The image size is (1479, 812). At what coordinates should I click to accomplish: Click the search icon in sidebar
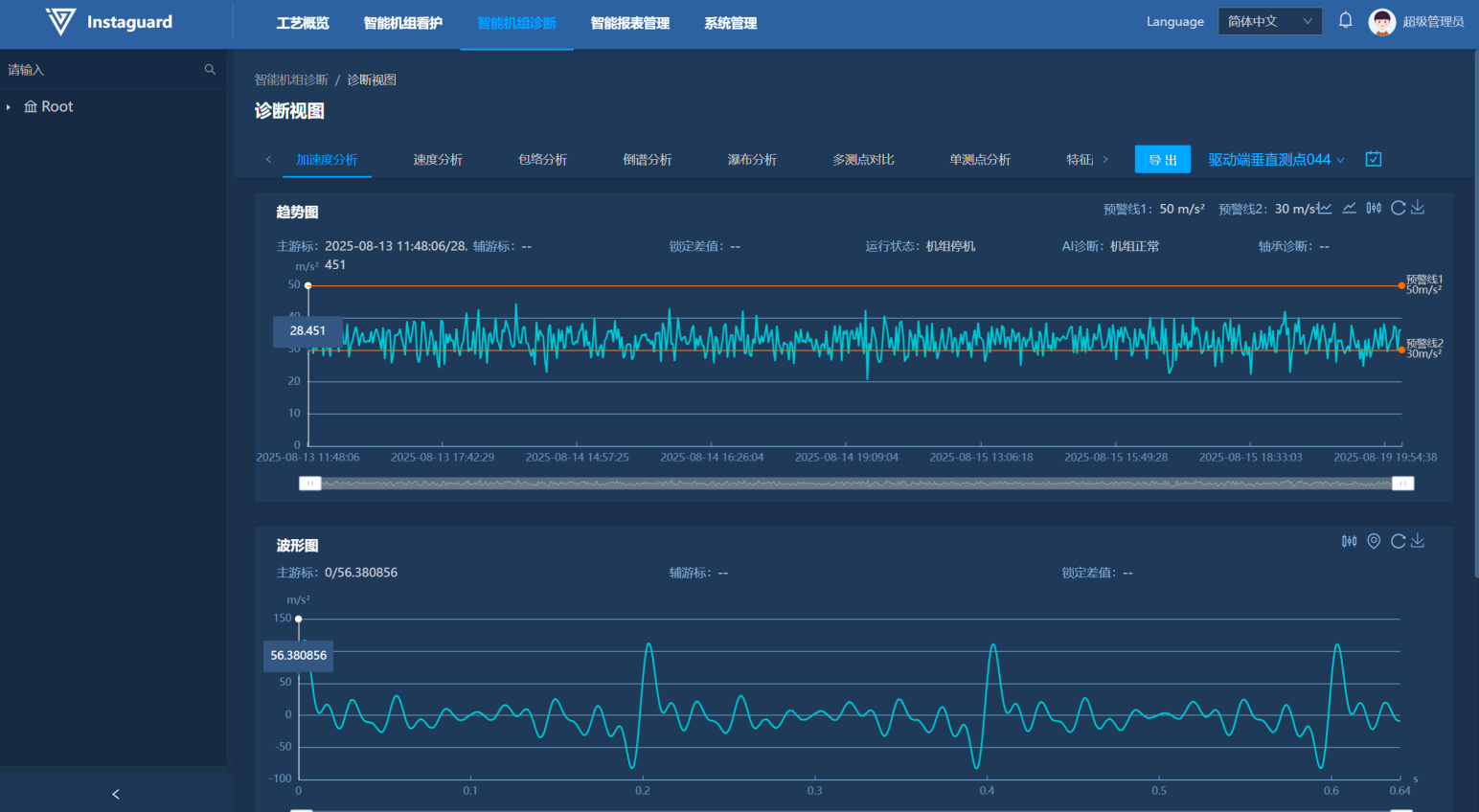[x=210, y=70]
